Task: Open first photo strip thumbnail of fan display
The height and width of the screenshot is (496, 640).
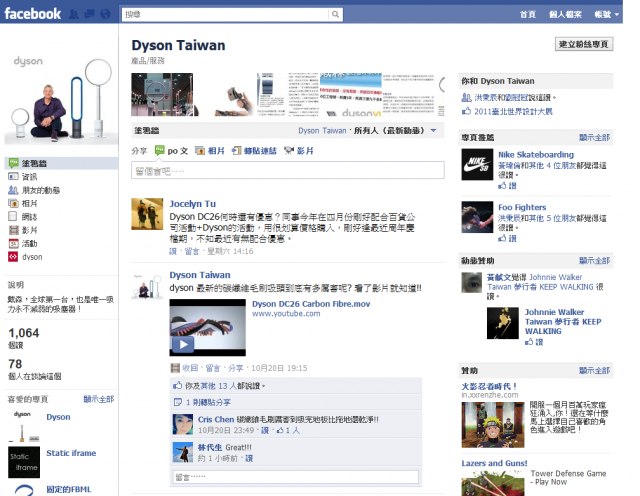Action: pyautogui.click(x=162, y=95)
